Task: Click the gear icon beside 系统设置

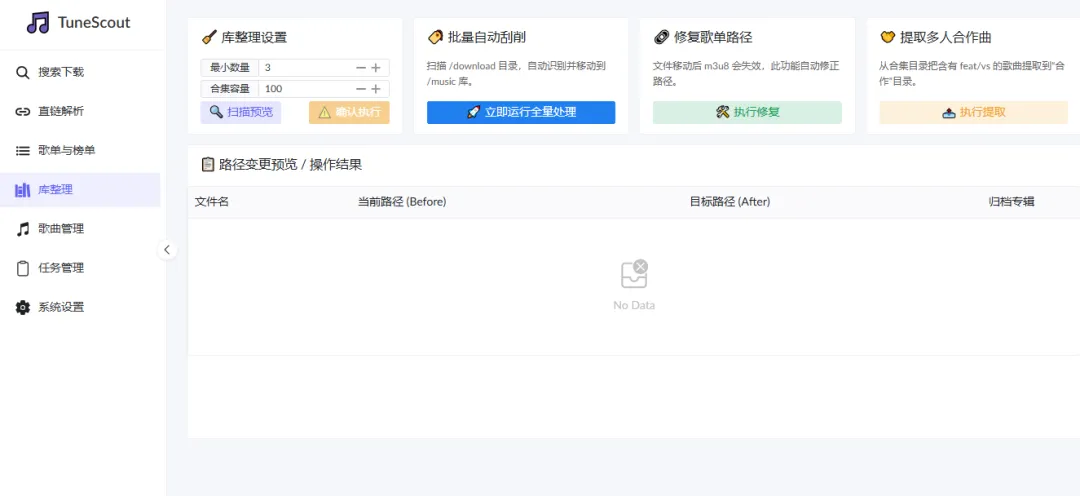Action: point(23,307)
